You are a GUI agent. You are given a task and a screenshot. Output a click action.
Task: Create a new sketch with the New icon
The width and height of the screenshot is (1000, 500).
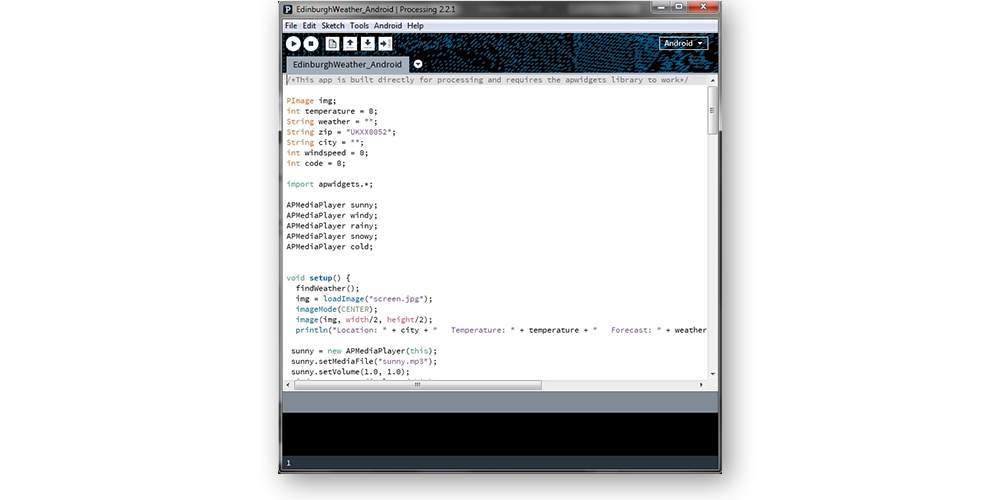[x=332, y=43]
